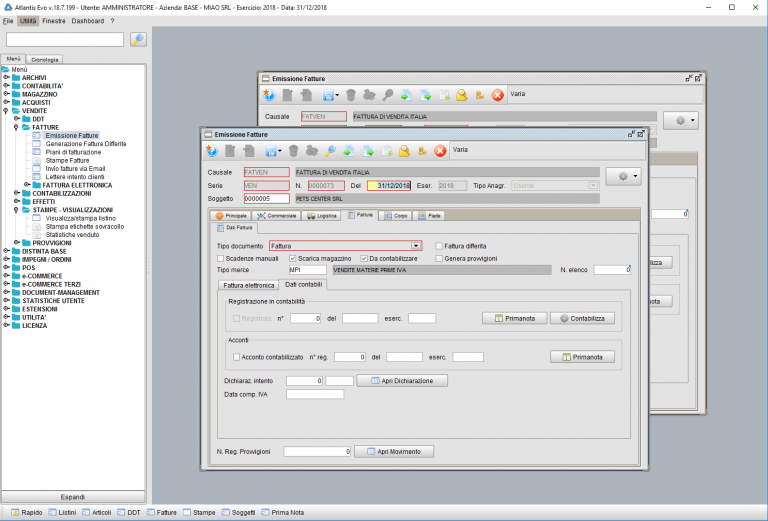
Task: Expand the FATTURA ELETTRONICA tree folder
Action: (27, 185)
